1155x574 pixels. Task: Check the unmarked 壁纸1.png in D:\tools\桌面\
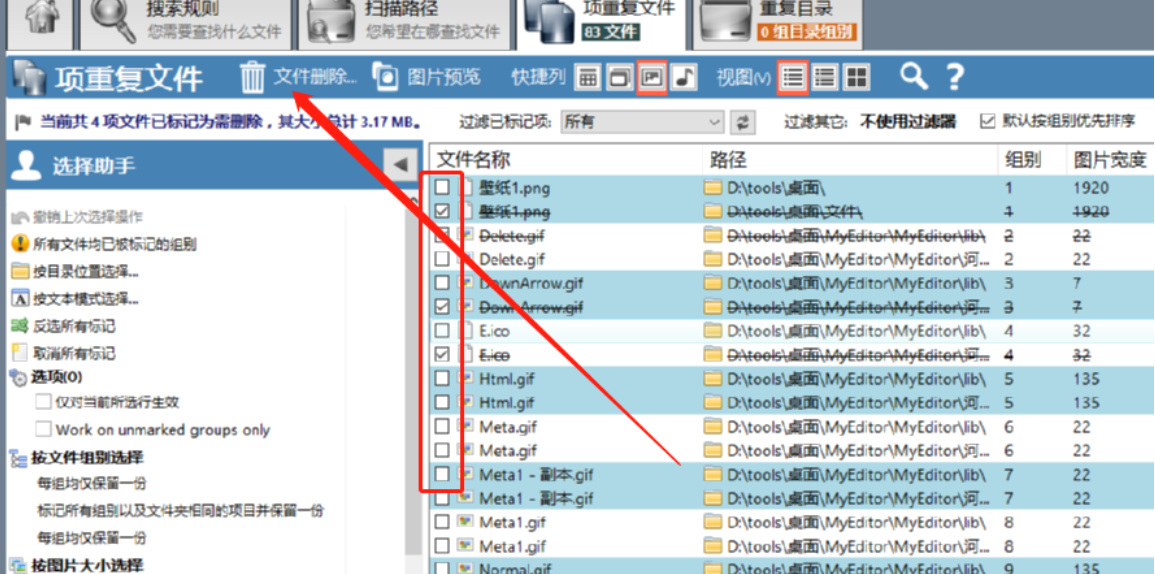(x=442, y=188)
